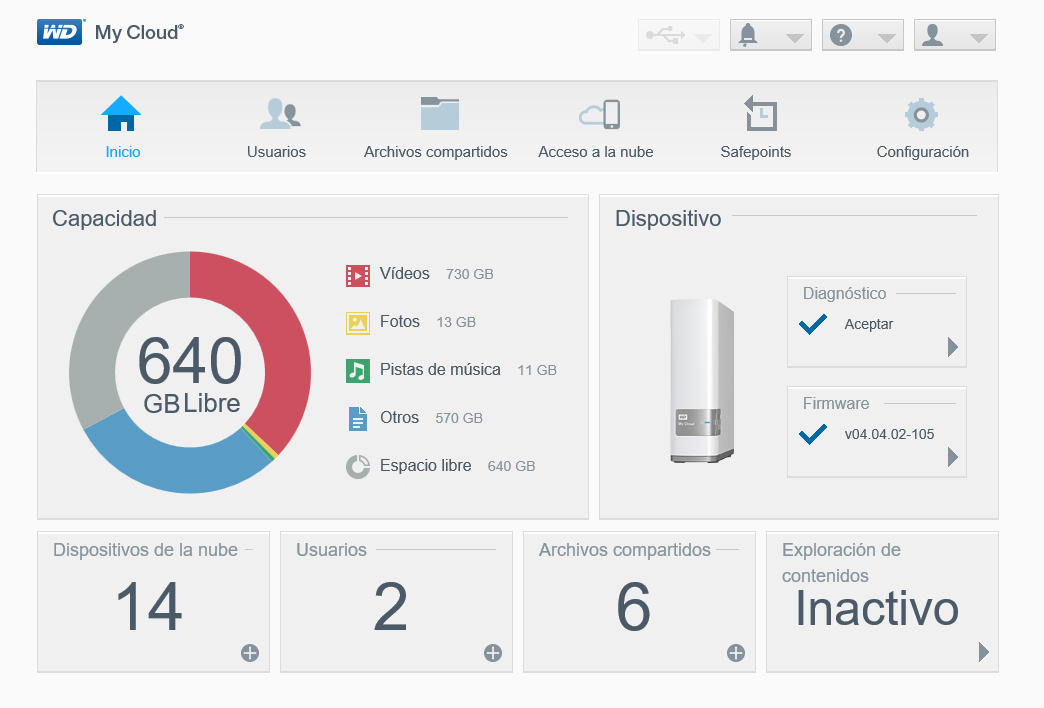Open the user account dropdown
The width and height of the screenshot is (1044, 708).
click(x=954, y=35)
